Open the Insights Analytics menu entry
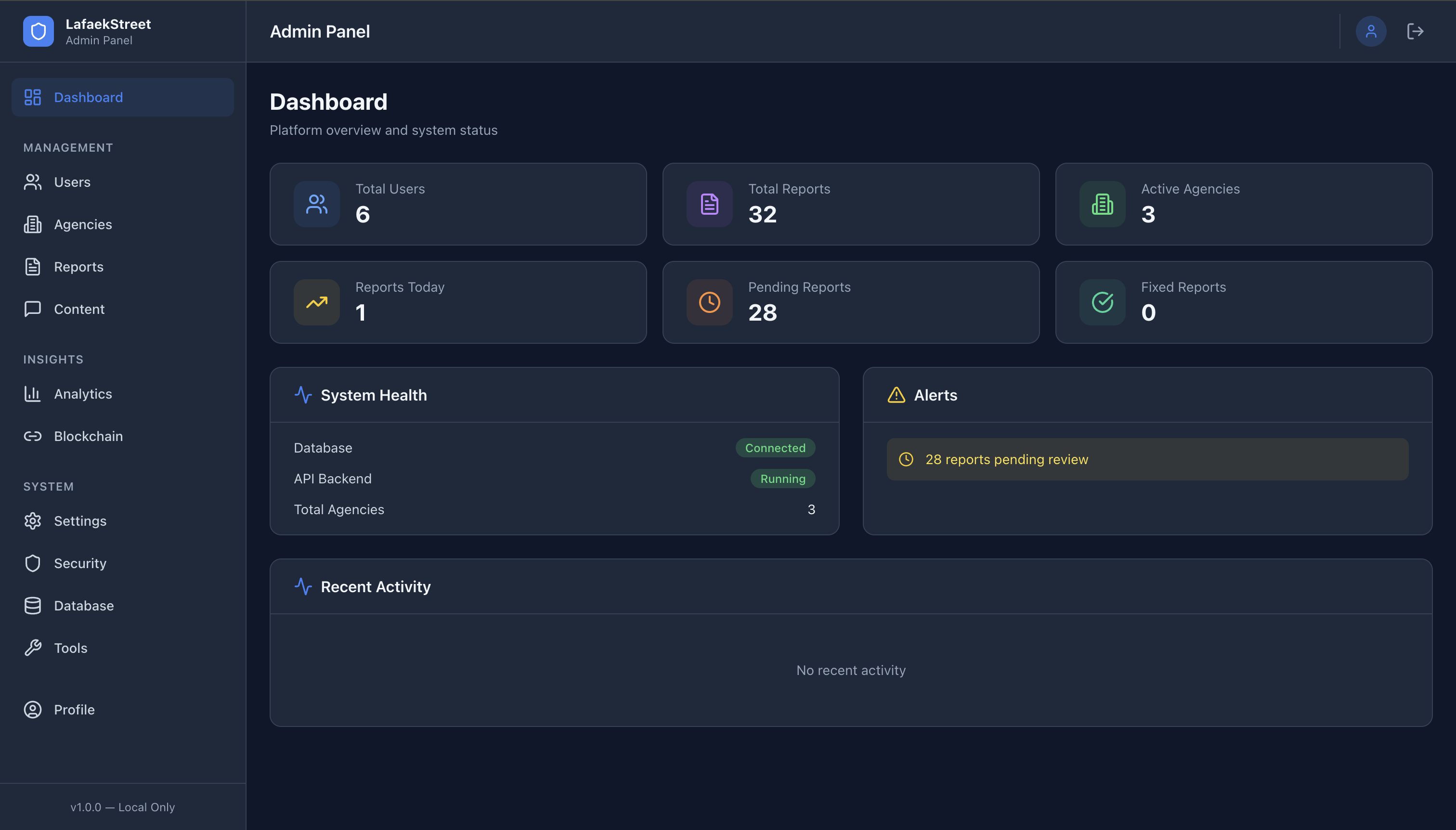 83,393
